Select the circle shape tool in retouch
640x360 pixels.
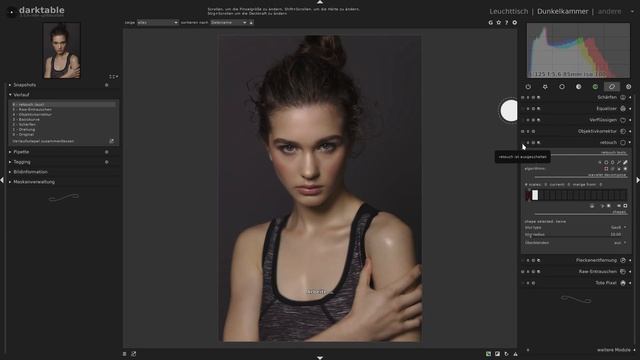(606, 162)
